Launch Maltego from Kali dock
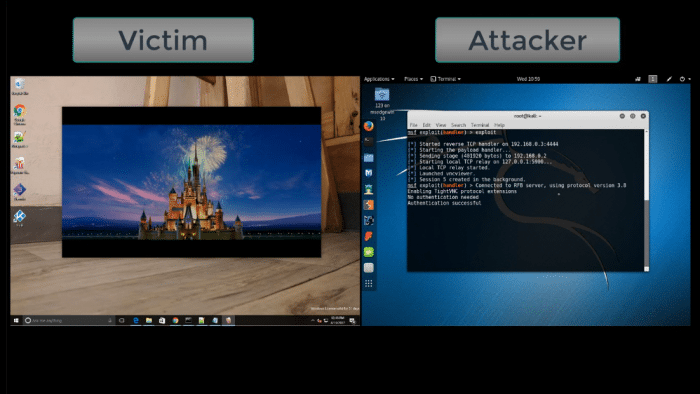 point(369,220)
